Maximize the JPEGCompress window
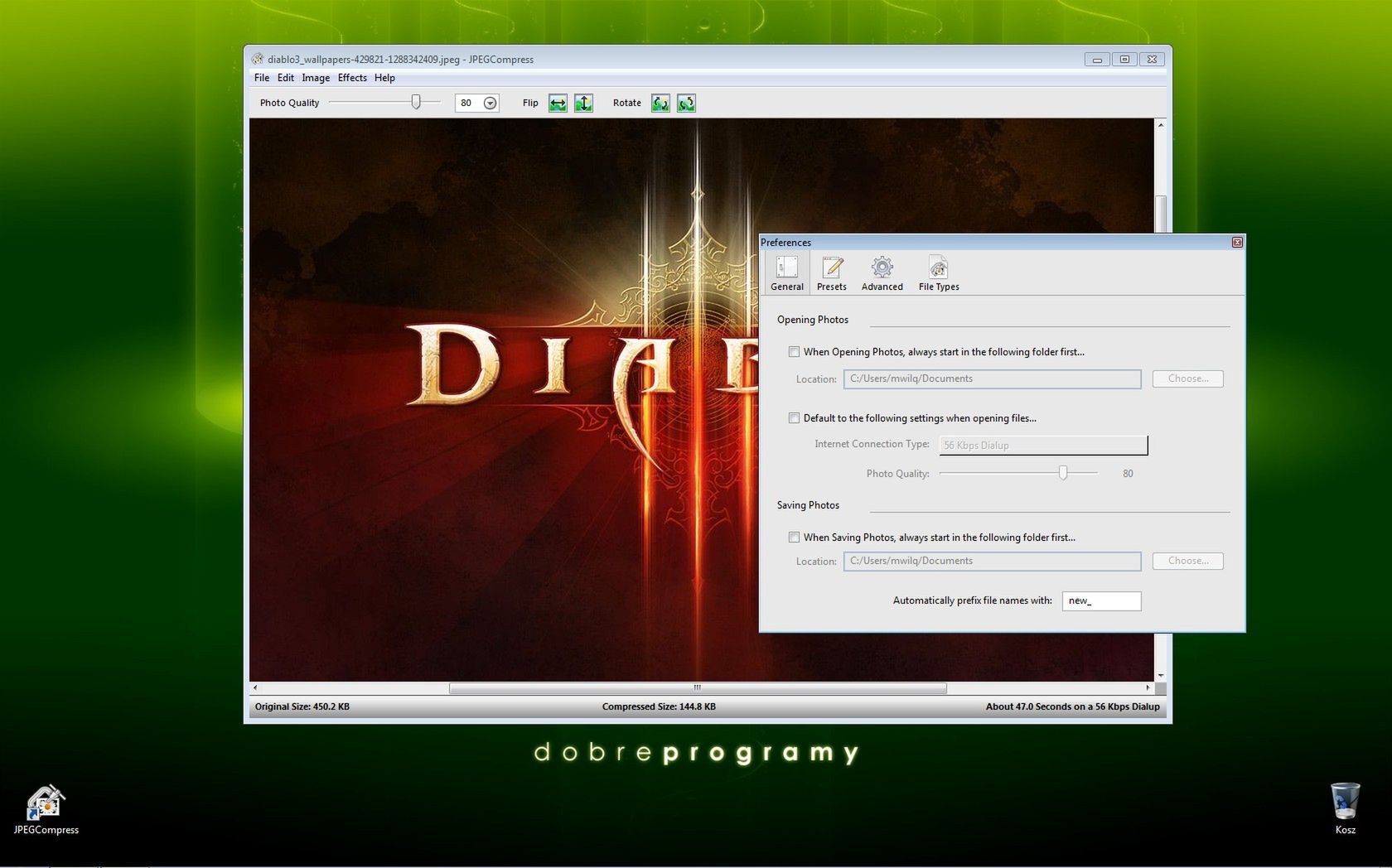Viewport: 1392px width, 868px height. tap(1124, 59)
